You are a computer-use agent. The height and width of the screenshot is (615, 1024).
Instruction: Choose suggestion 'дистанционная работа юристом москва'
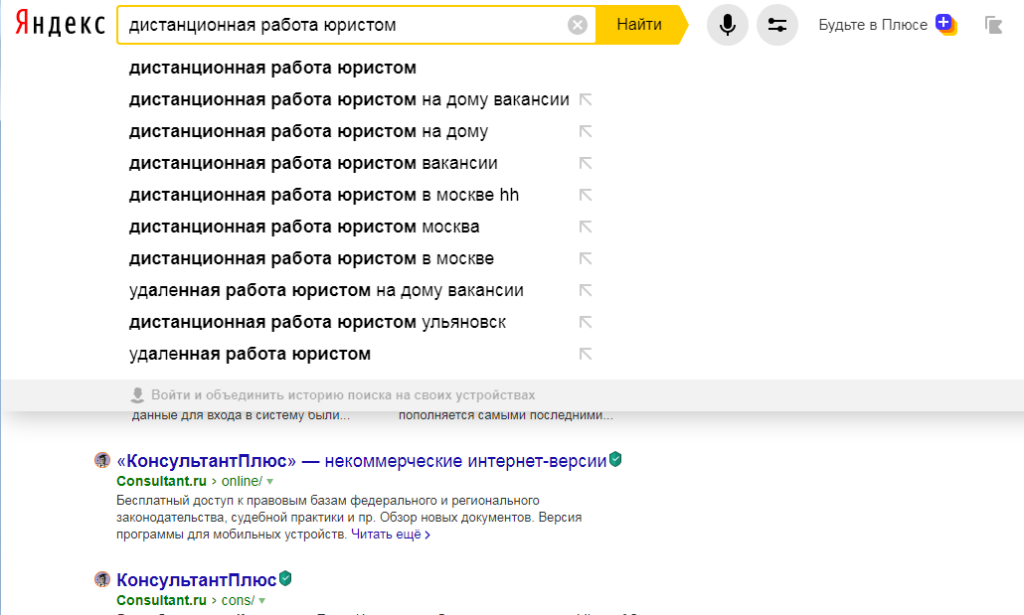pos(304,227)
